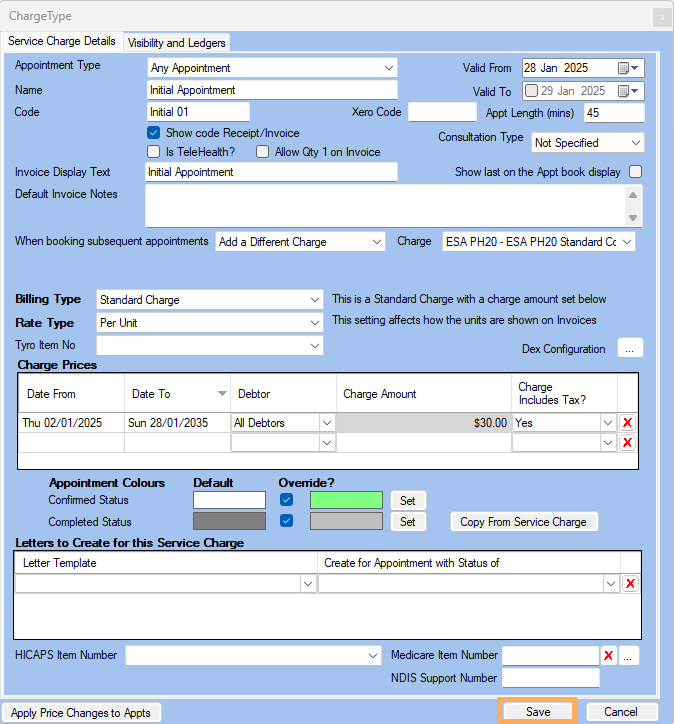The image size is (674, 724).
Task: Click the dark grey Completed default swatch
Action: pos(229,521)
